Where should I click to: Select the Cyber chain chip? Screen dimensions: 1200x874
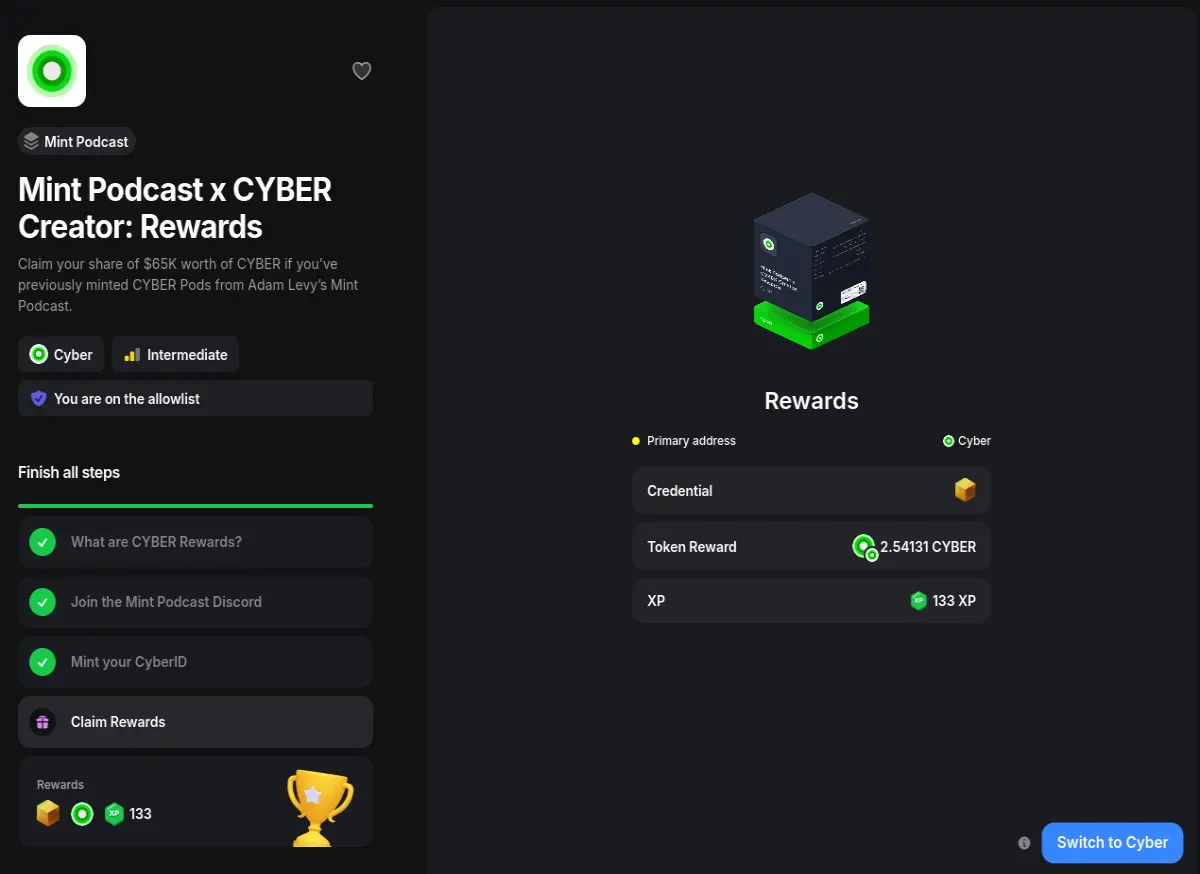tap(61, 354)
